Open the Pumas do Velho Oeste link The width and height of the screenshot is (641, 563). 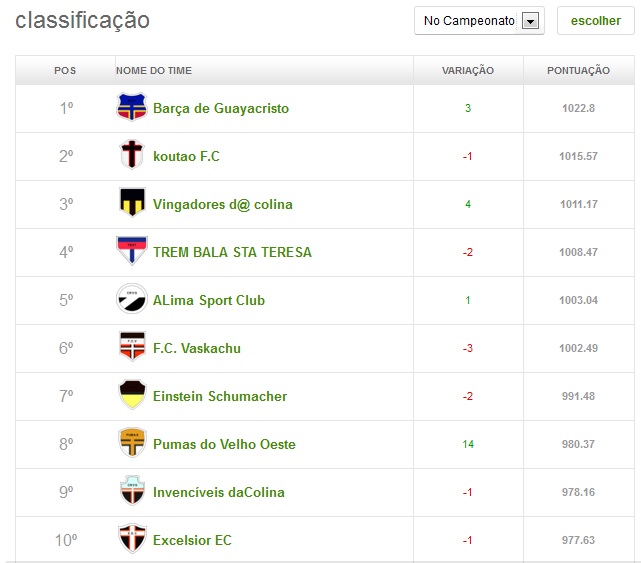click(224, 444)
